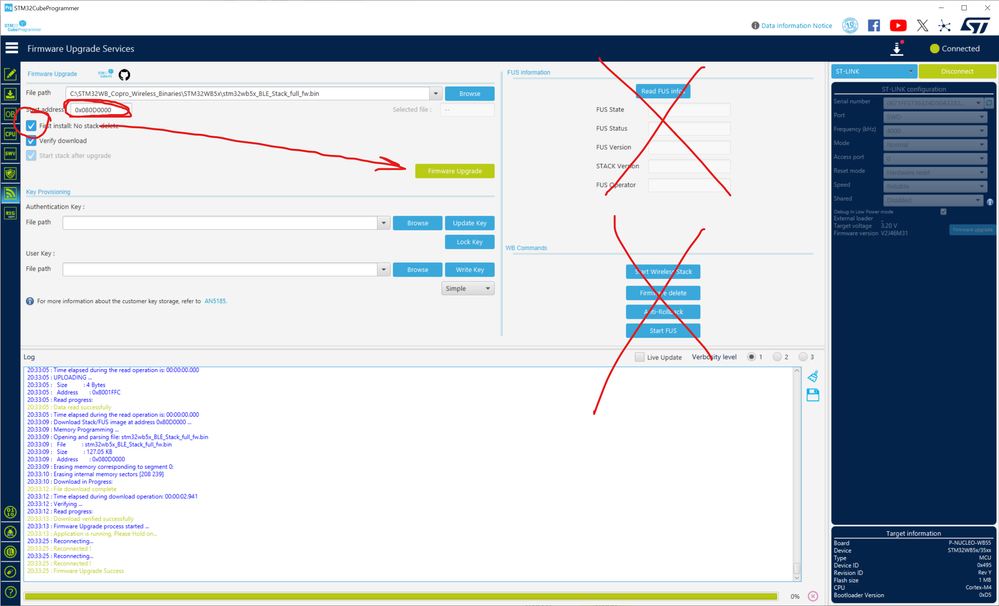Toggle First install checkbox
This screenshot has width=999, height=606.
point(31,126)
